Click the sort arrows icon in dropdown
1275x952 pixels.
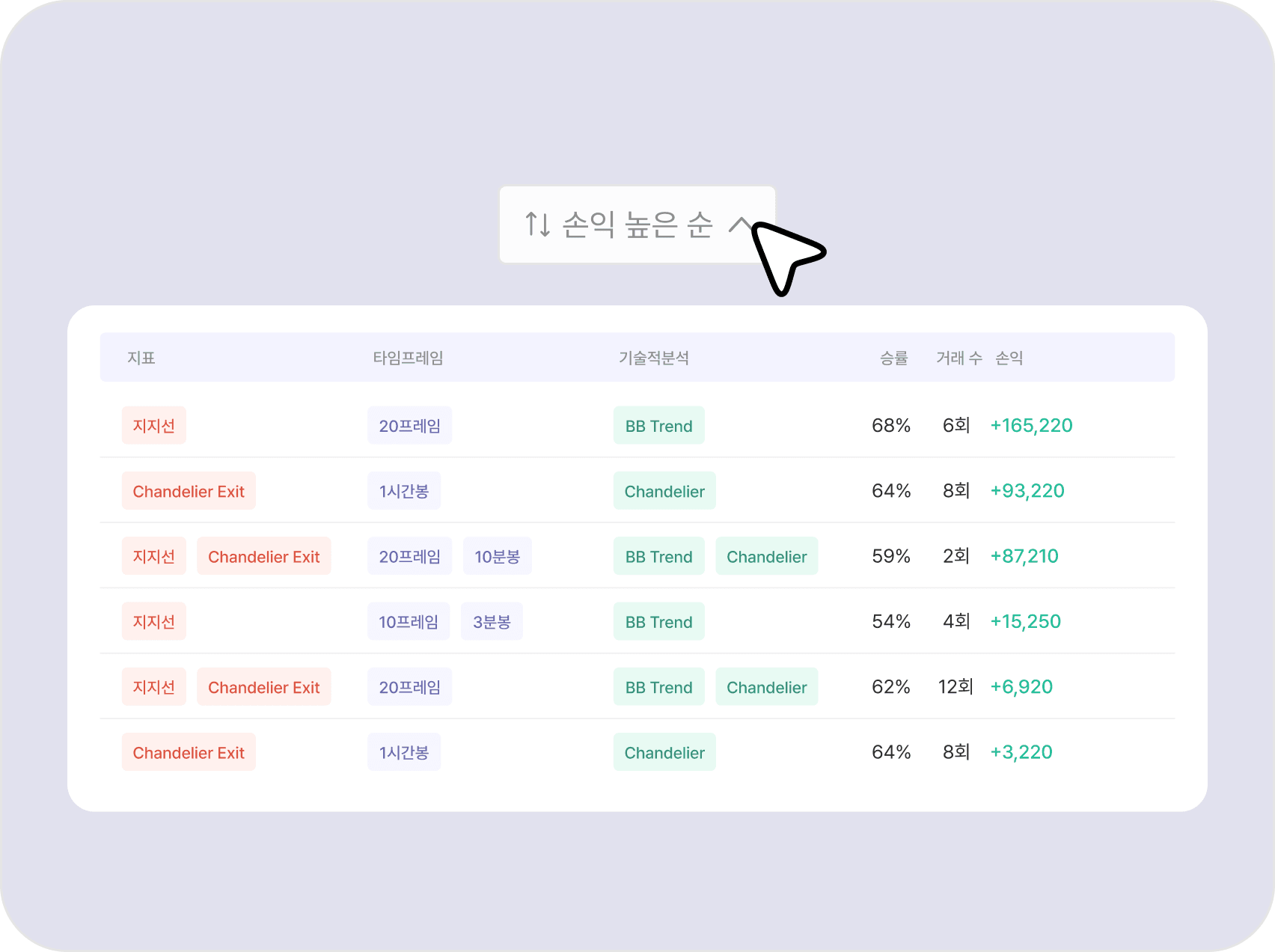(x=538, y=224)
